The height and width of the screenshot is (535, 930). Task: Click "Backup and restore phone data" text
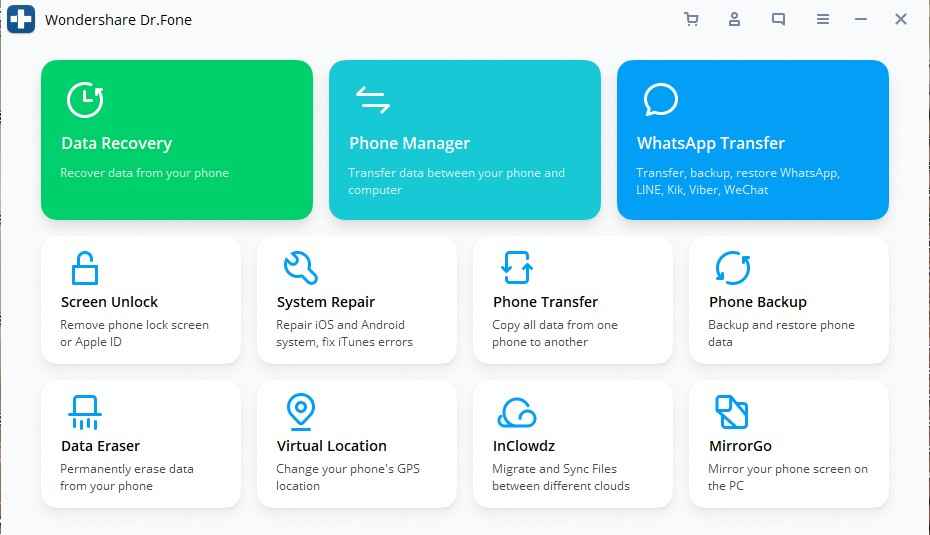[781, 333]
